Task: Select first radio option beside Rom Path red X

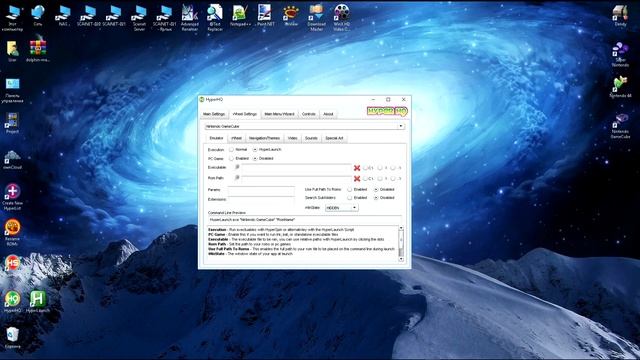Action: coord(366,178)
